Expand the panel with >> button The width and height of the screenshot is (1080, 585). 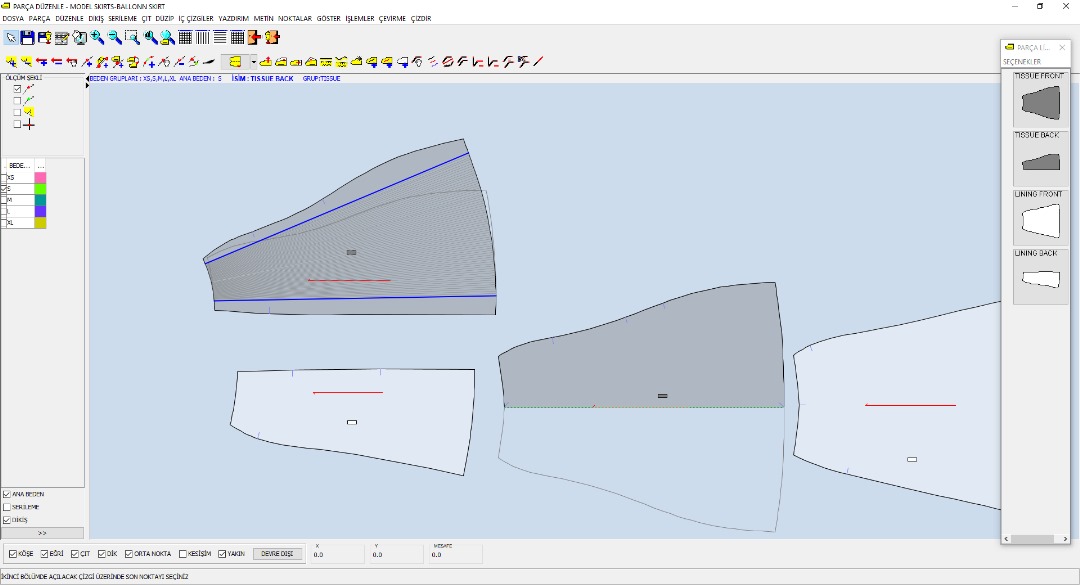pyautogui.click(x=42, y=533)
